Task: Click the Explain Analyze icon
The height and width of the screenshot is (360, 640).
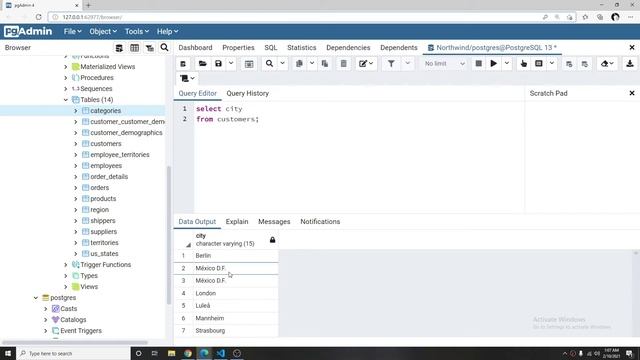Action: 539,64
